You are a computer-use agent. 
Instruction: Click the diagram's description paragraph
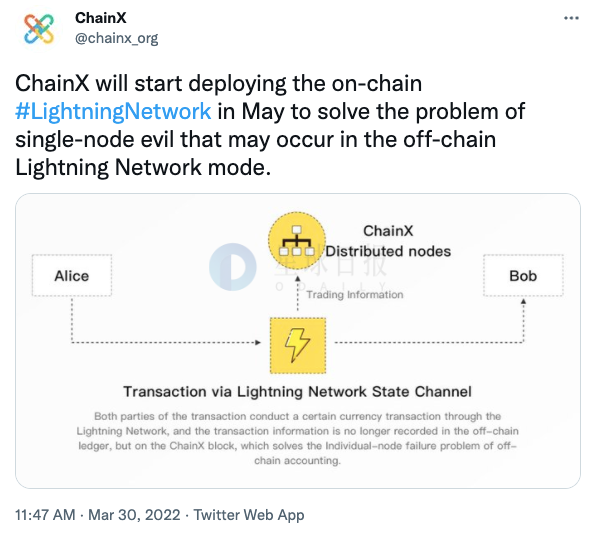click(x=297, y=438)
